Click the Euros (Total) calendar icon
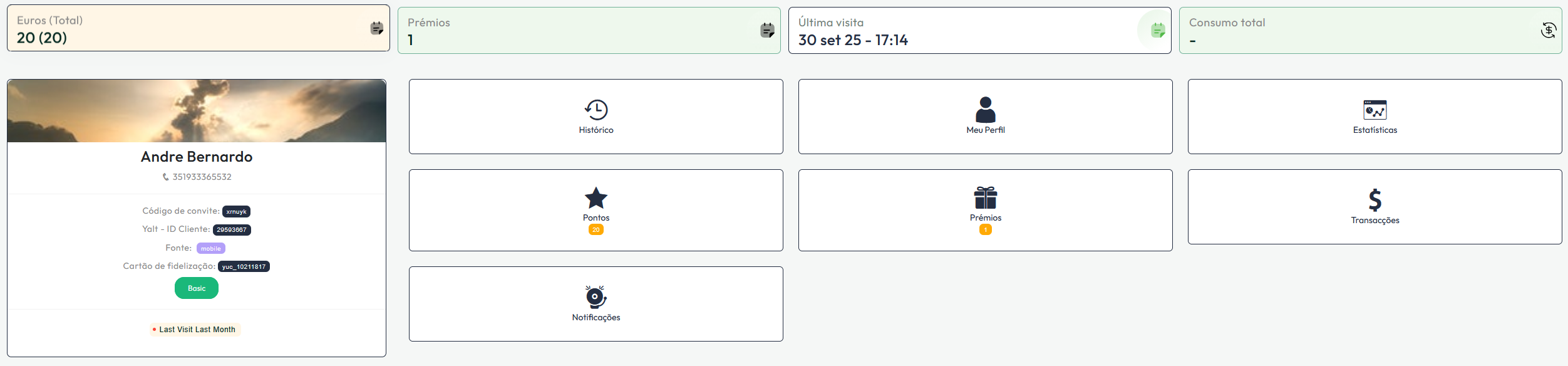Screen dimensions: 1568x366 pos(376,28)
